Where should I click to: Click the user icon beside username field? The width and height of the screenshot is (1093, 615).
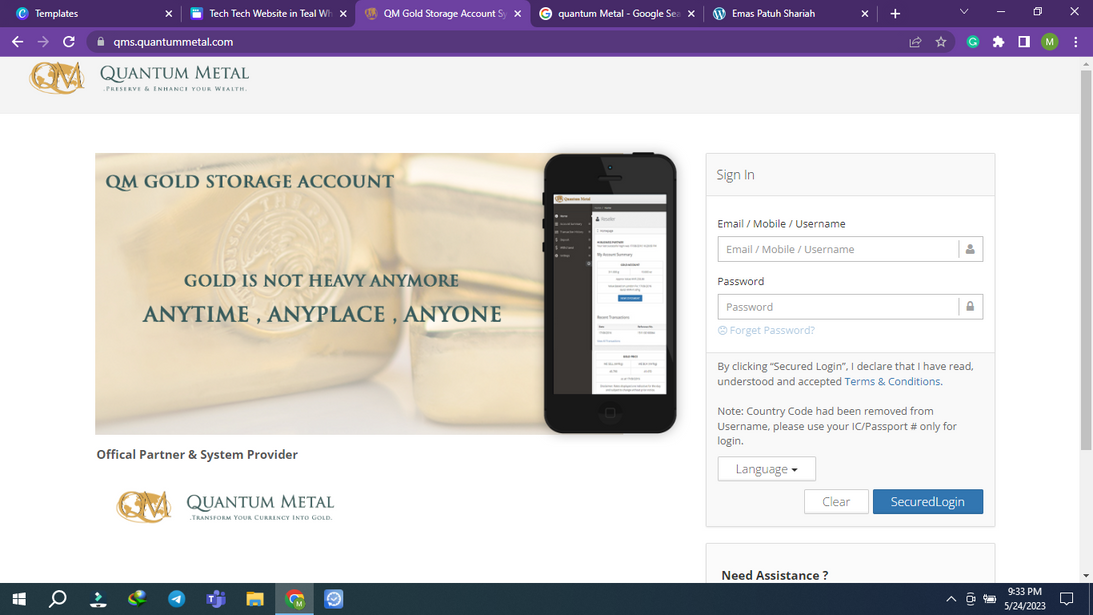970,249
